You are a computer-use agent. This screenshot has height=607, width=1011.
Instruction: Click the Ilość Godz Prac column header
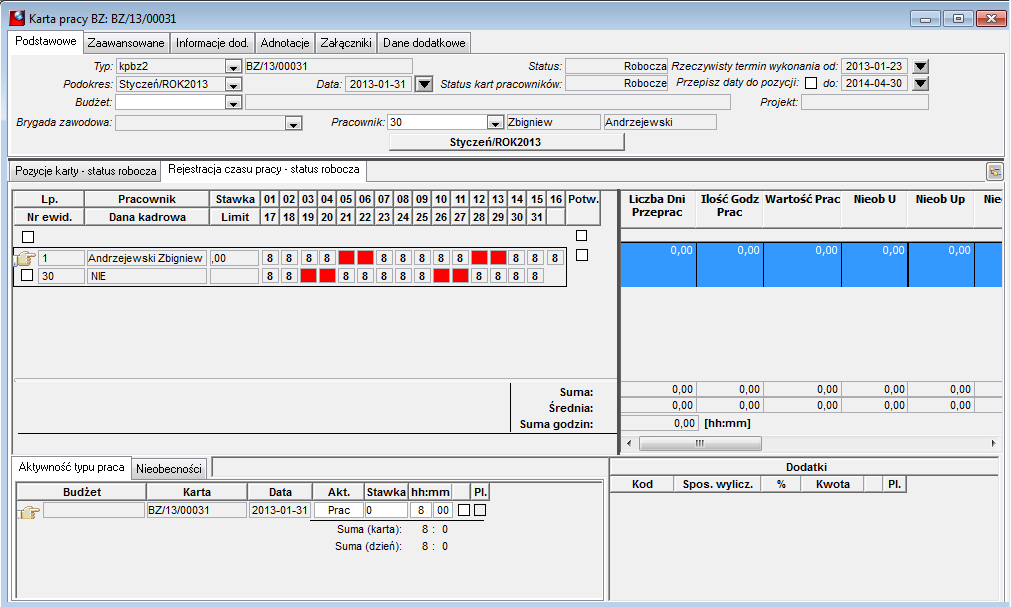729,206
